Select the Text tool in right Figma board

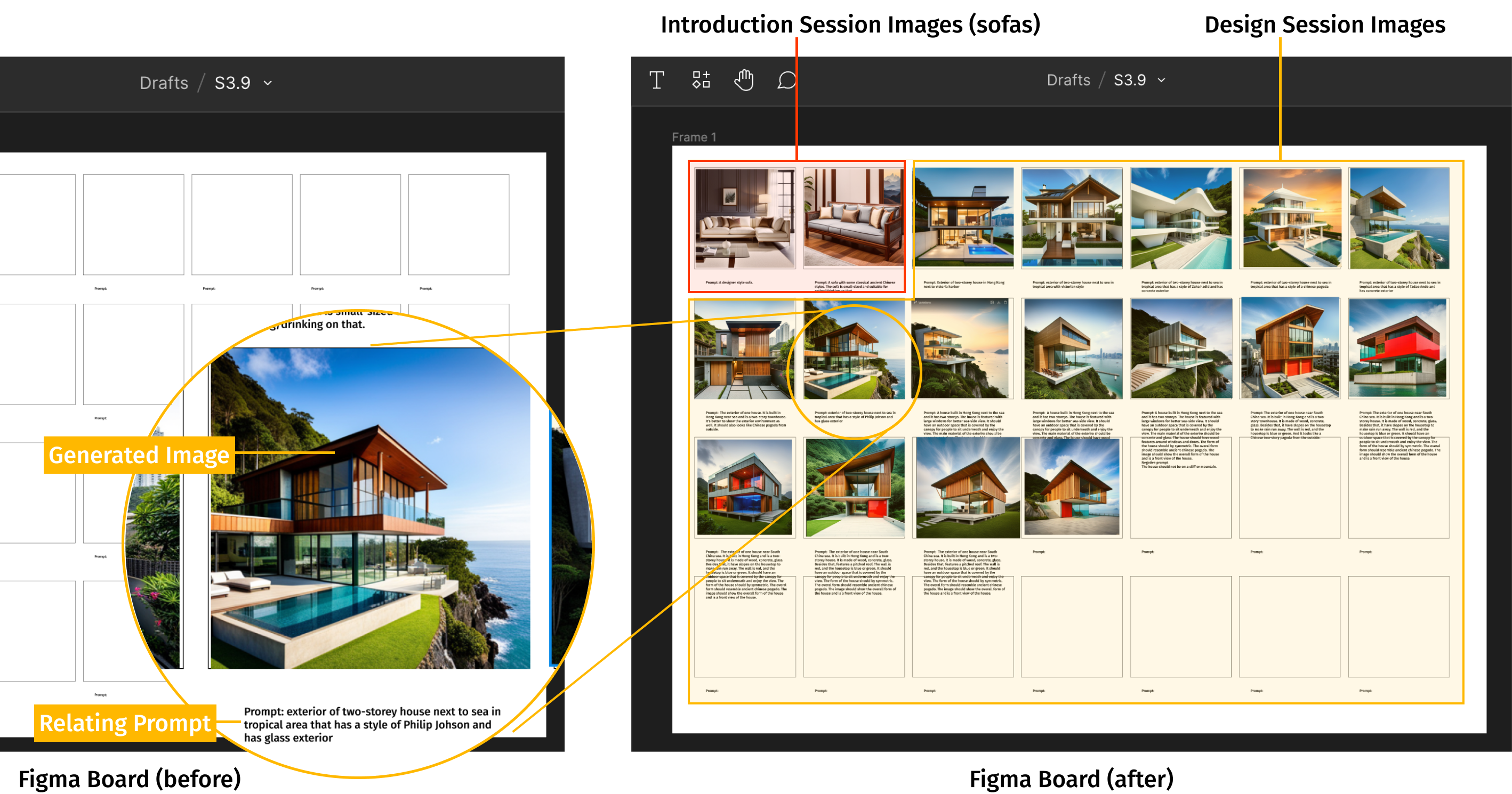click(x=657, y=80)
